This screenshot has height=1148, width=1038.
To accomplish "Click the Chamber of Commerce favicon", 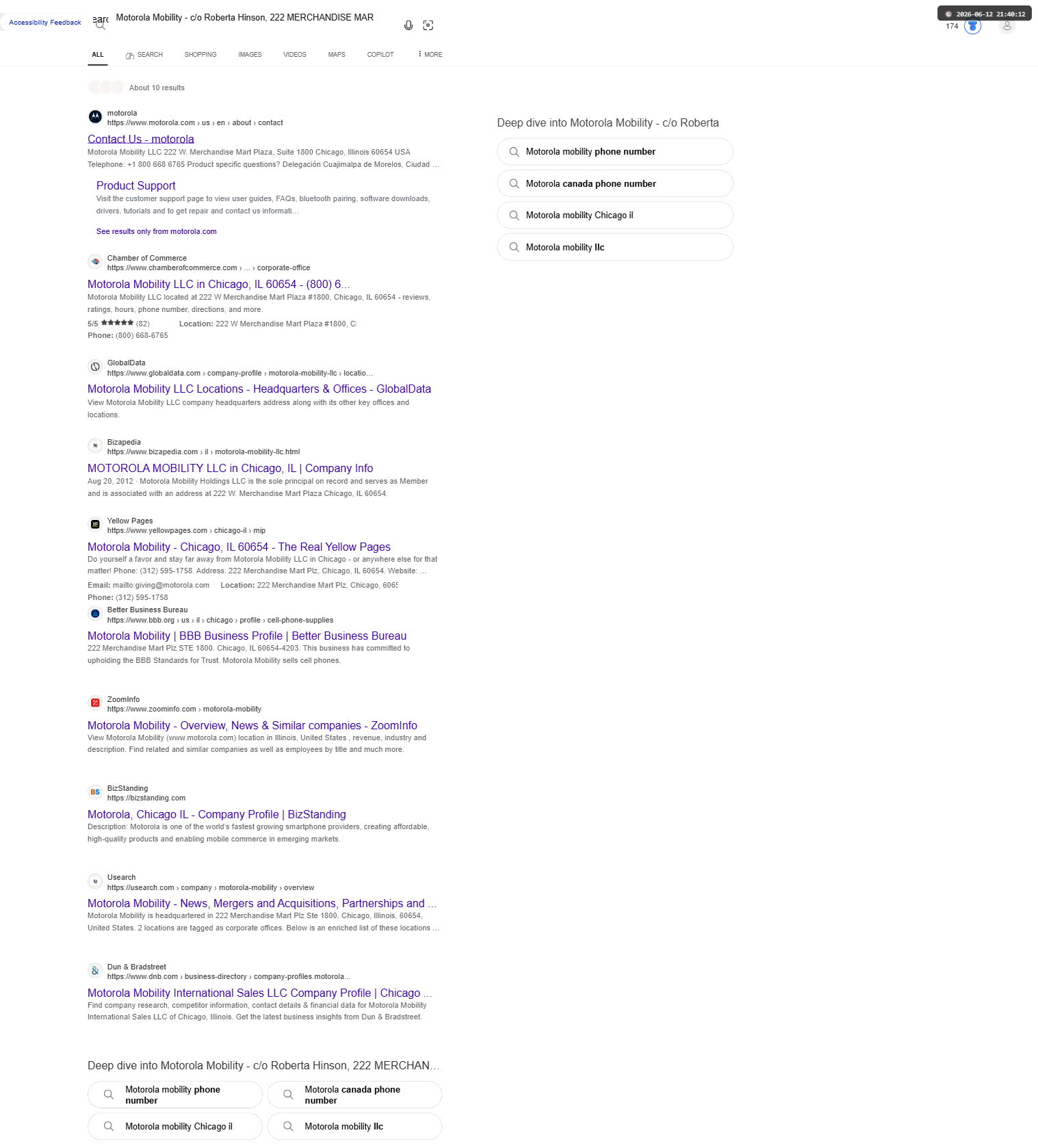I will pyautogui.click(x=95, y=262).
